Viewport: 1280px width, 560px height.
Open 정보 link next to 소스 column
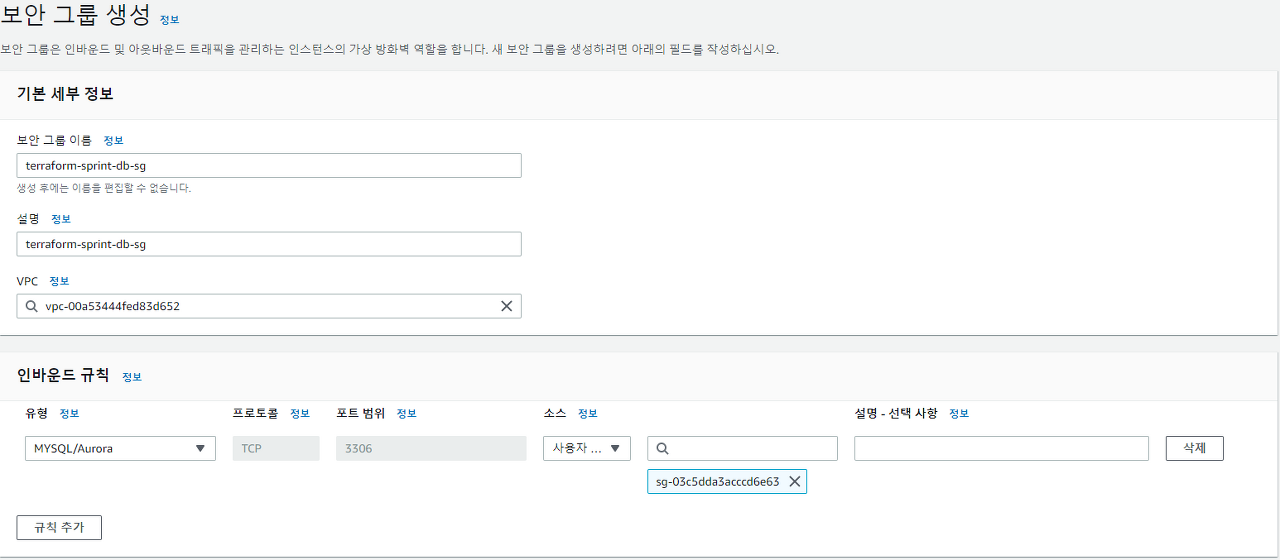pyautogui.click(x=587, y=413)
